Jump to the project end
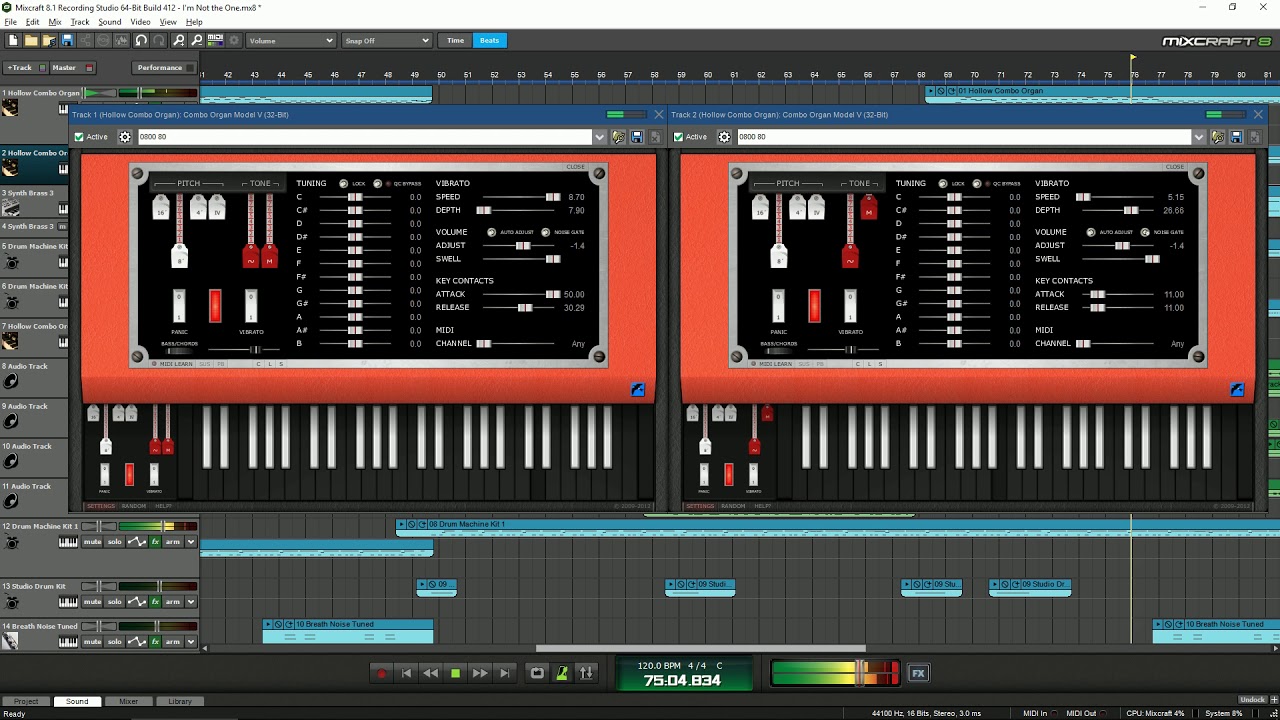The image size is (1280, 720). (505, 673)
